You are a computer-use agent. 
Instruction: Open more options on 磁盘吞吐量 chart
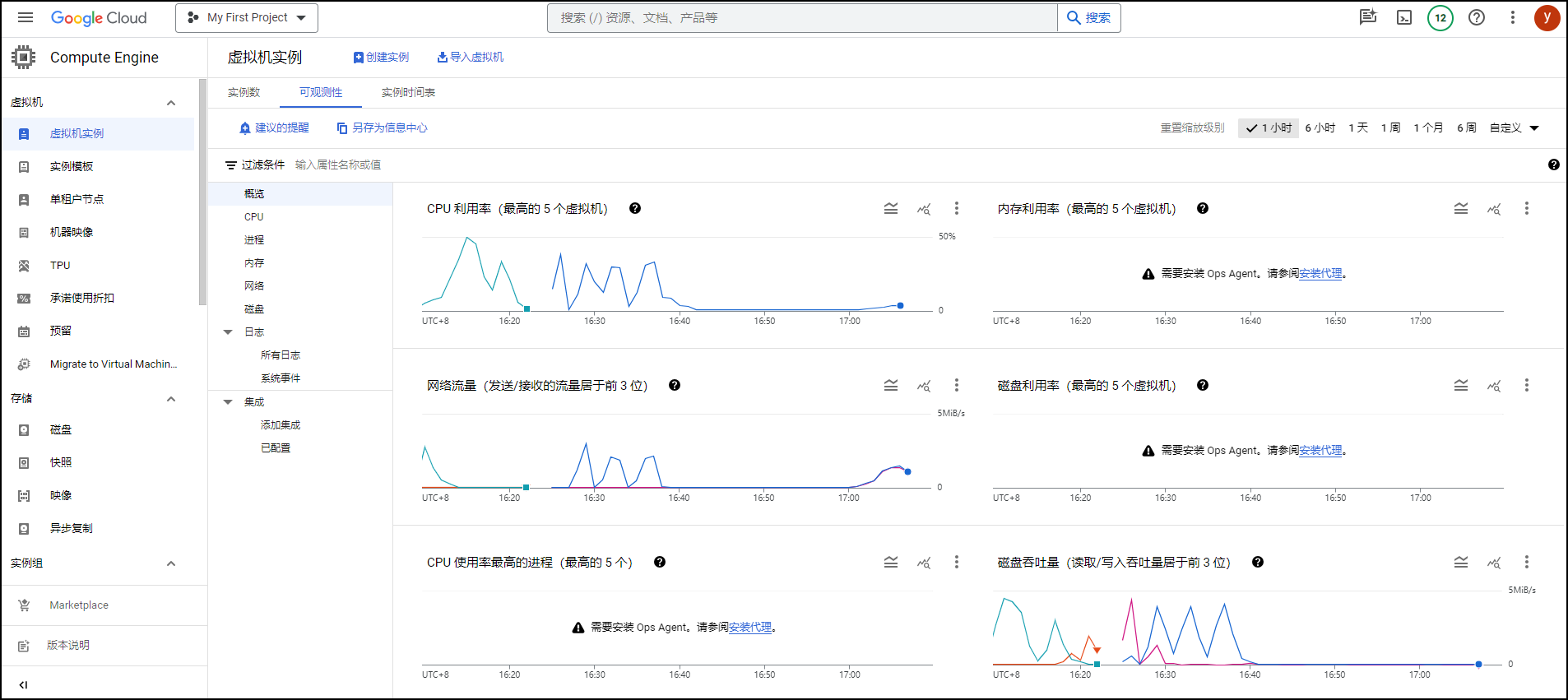[x=1527, y=562]
